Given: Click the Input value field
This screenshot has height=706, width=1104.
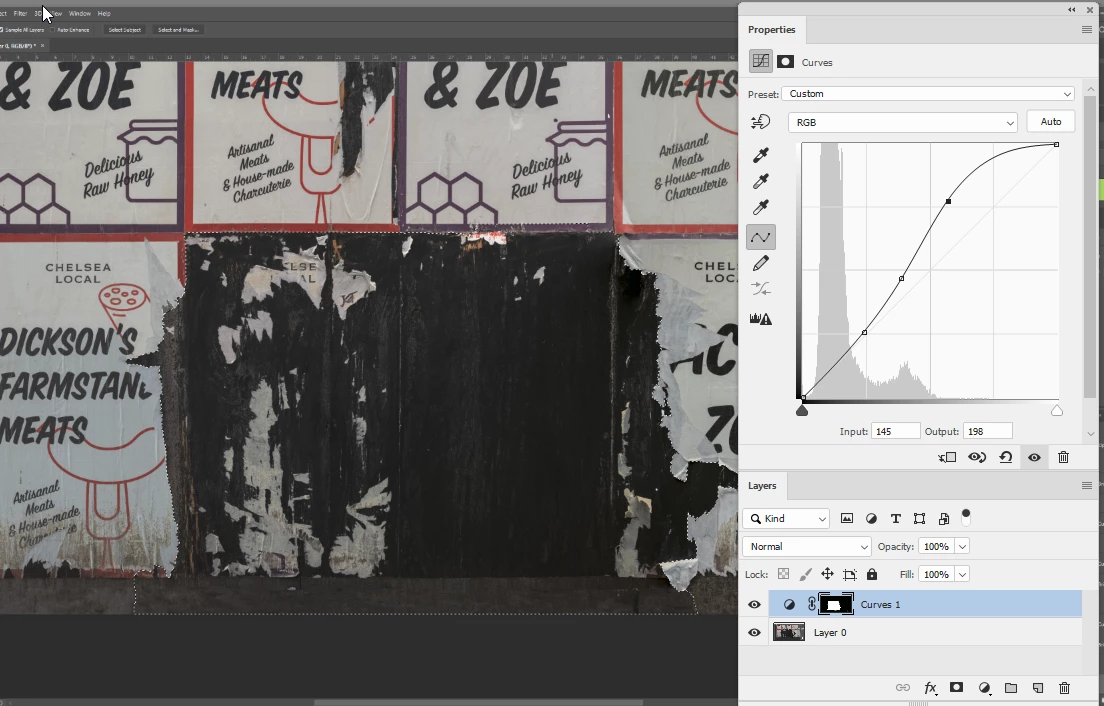Looking at the screenshot, I should (896, 431).
